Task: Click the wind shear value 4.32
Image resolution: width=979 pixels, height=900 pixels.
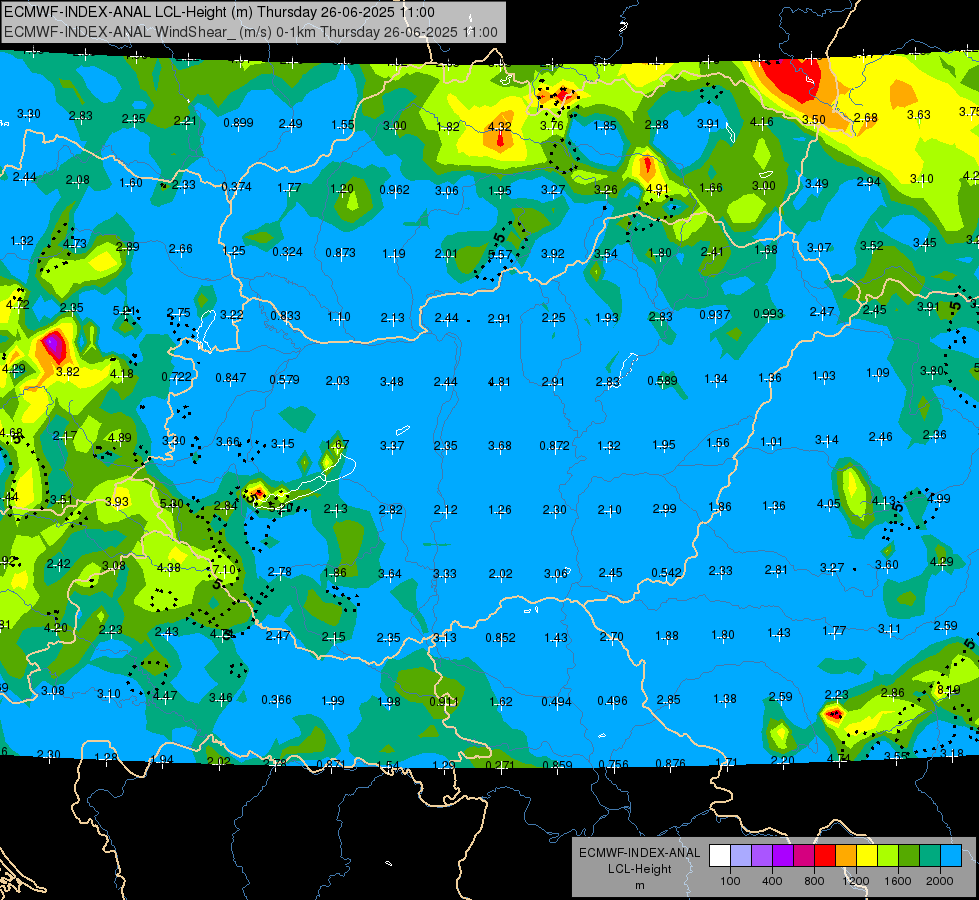Action: point(499,126)
